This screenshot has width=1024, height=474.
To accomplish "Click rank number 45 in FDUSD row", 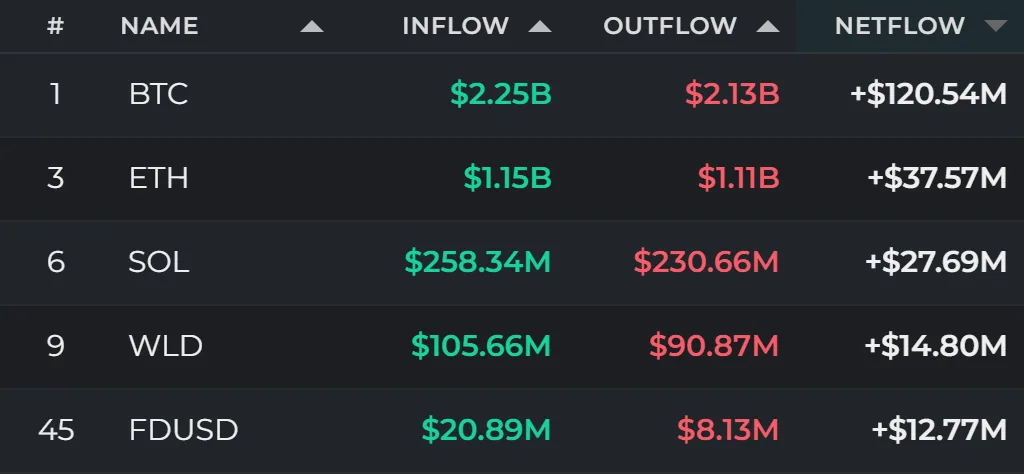I will (x=56, y=430).
